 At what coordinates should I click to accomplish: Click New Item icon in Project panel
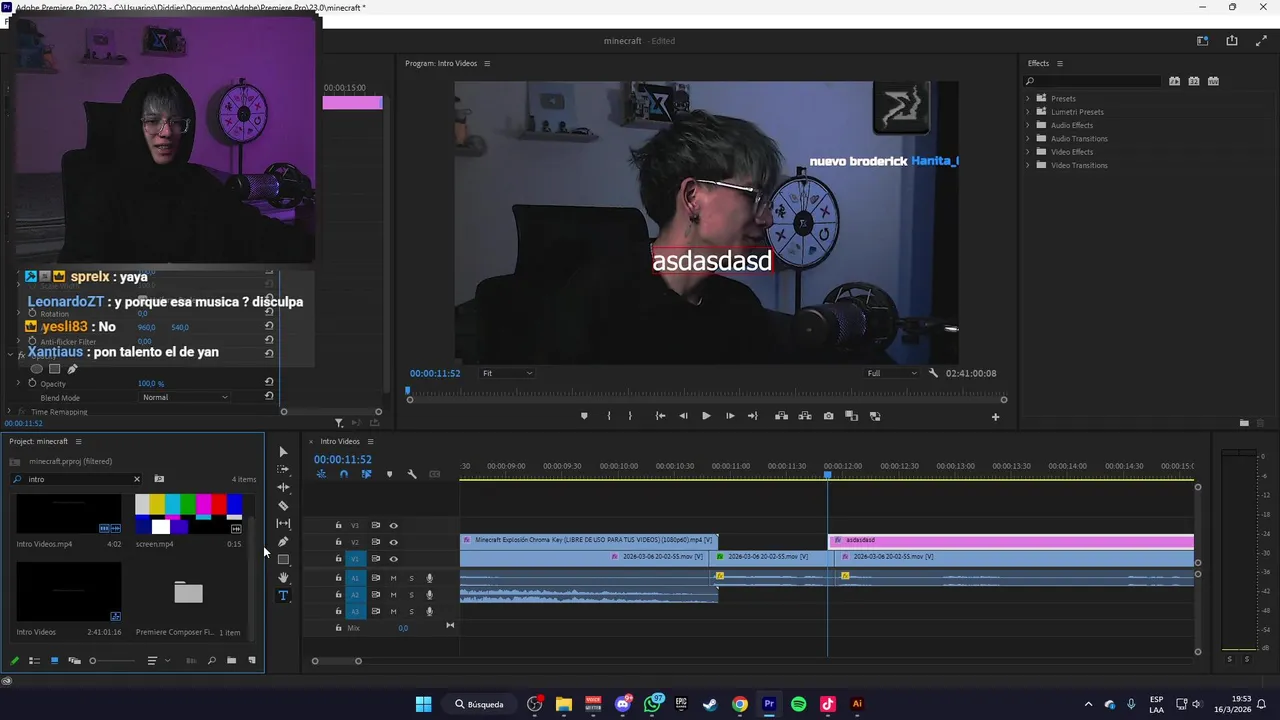coord(252,660)
